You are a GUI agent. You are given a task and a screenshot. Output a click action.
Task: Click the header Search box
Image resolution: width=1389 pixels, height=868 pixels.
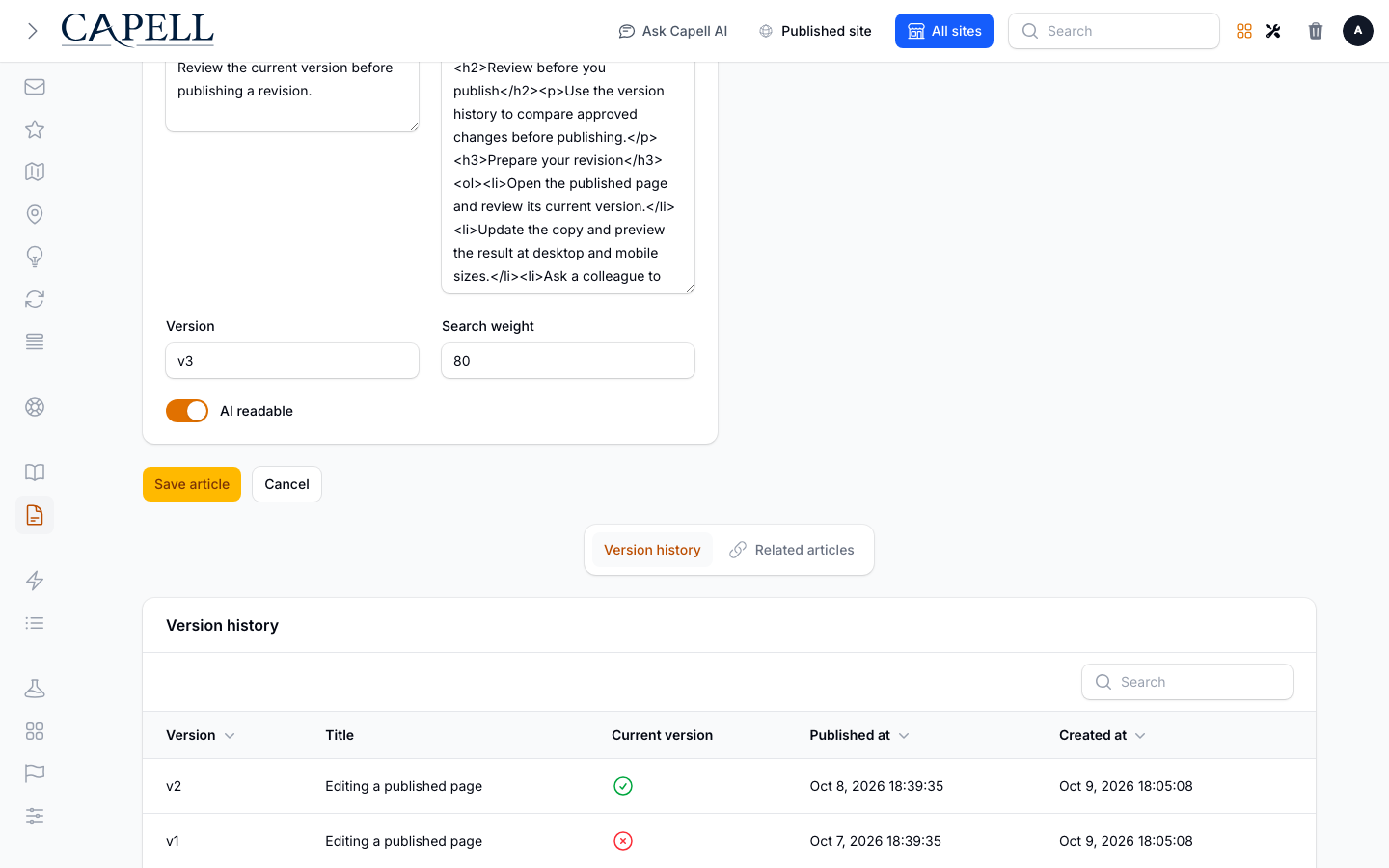(1114, 31)
